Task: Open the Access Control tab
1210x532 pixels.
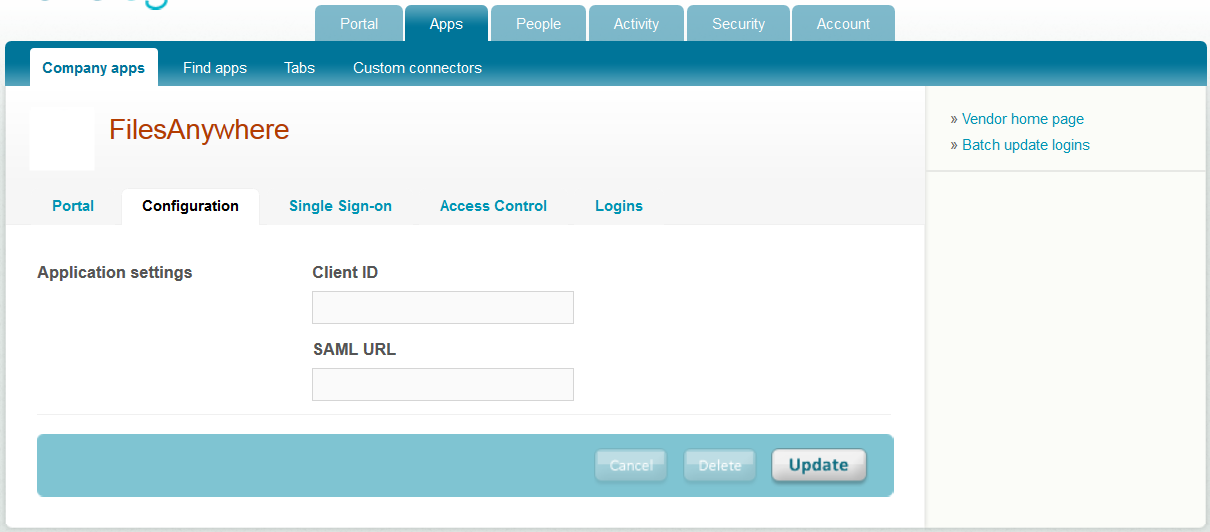Action: (493, 206)
